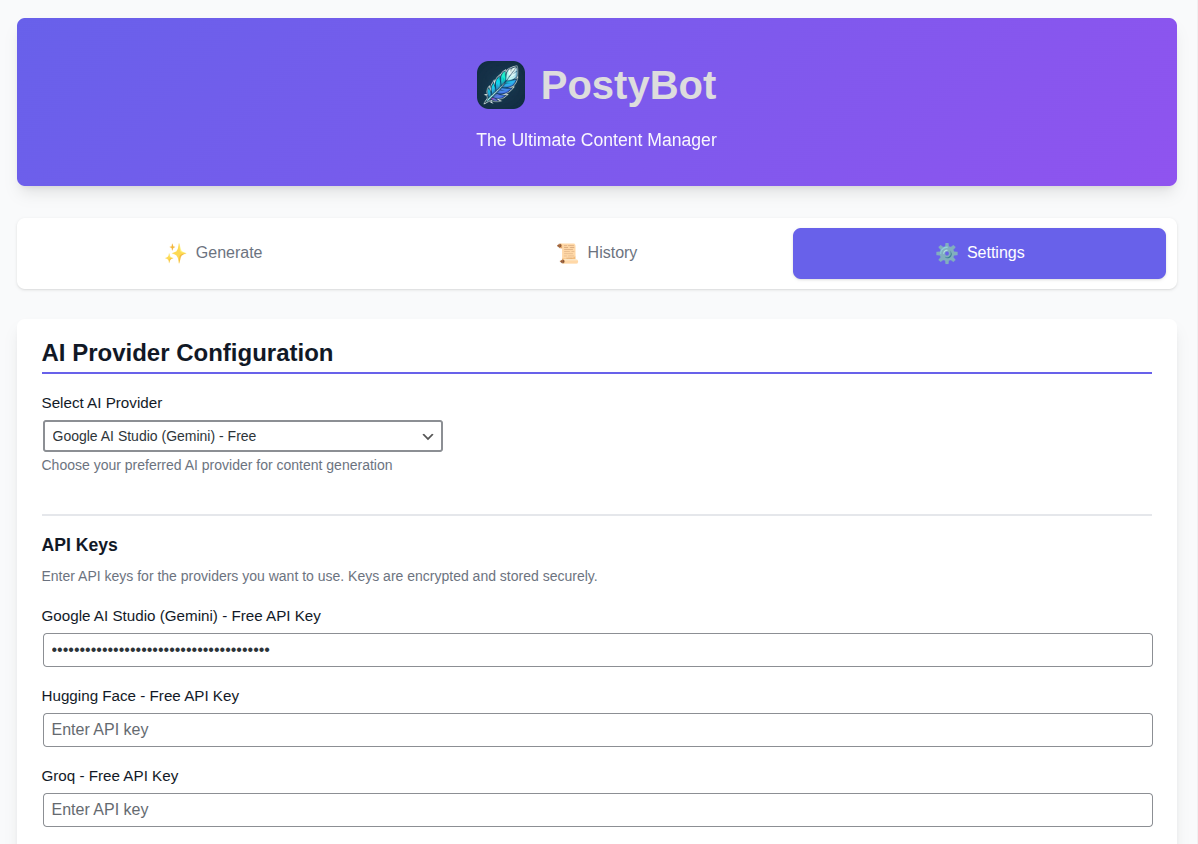Viewport: 1198px width, 844px height.
Task: Expand provider list using the chevron arrow
Action: pos(428,436)
